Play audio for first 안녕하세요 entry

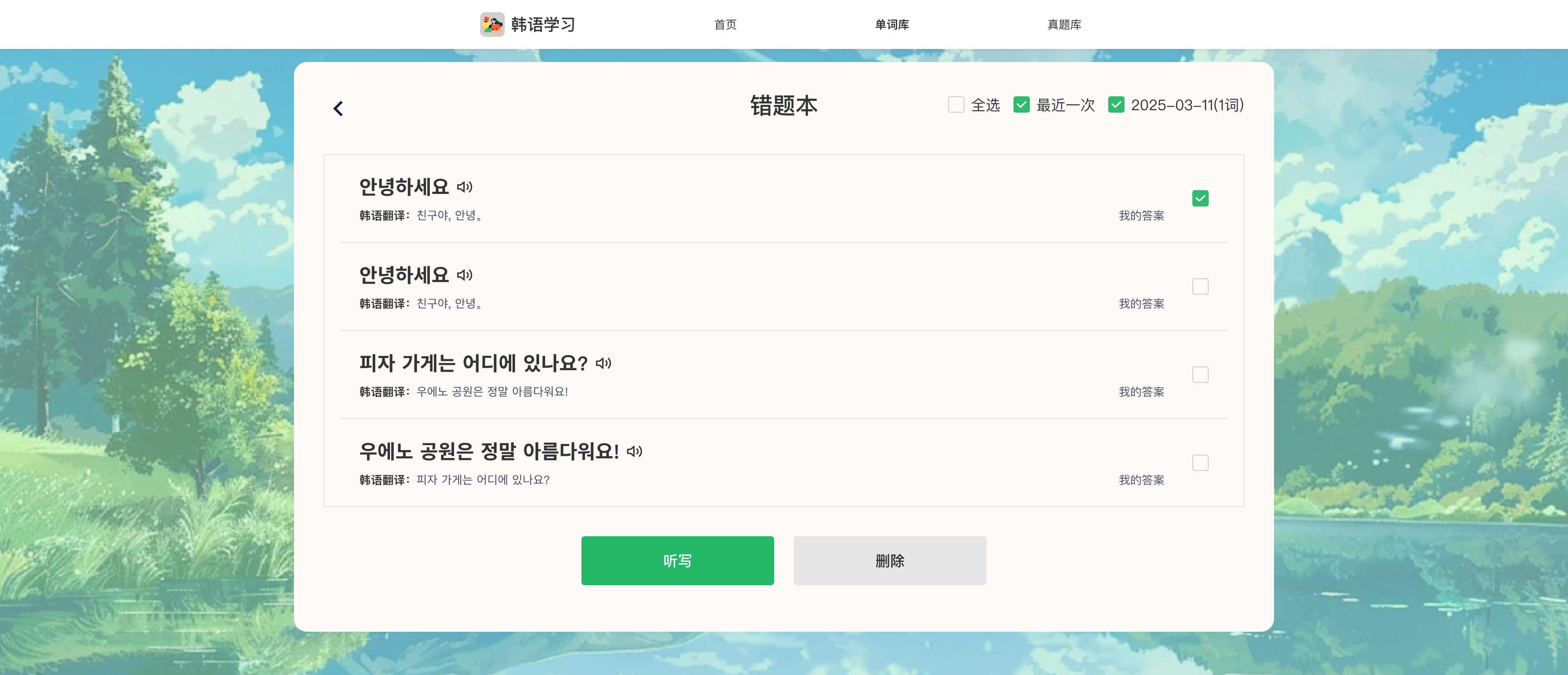coord(465,187)
